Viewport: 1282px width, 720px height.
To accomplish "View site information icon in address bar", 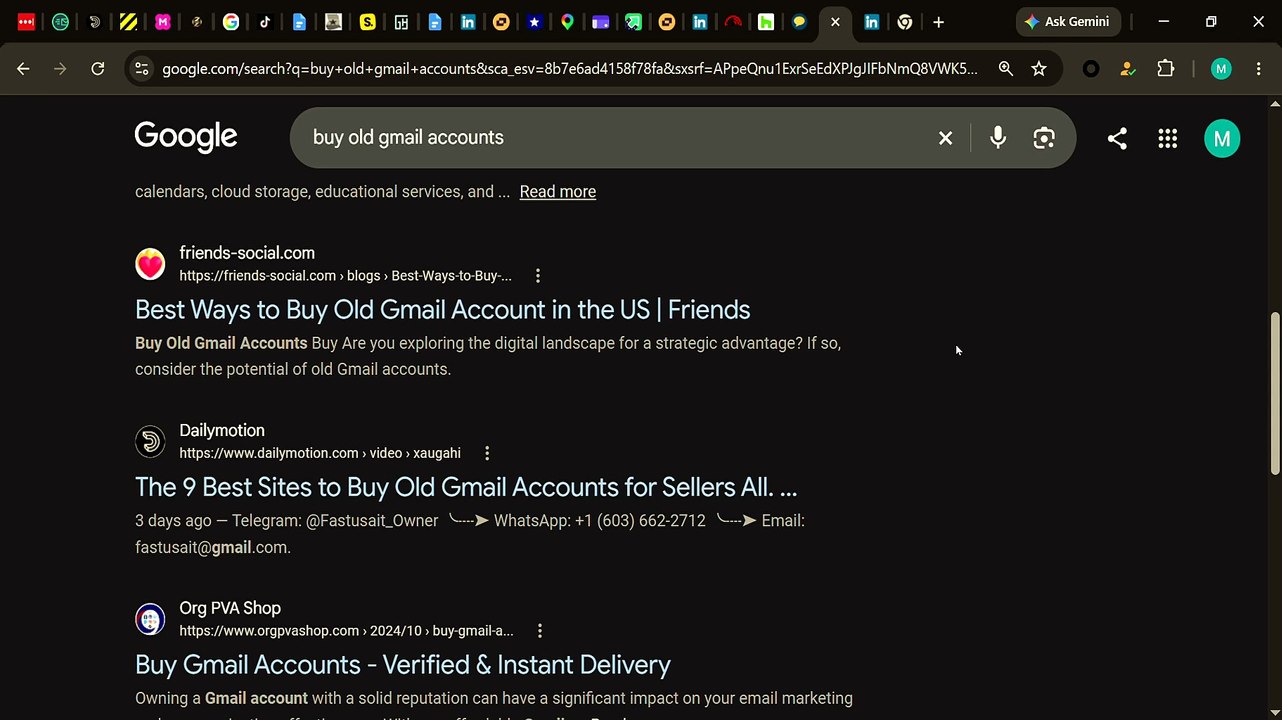I will [x=141, y=69].
